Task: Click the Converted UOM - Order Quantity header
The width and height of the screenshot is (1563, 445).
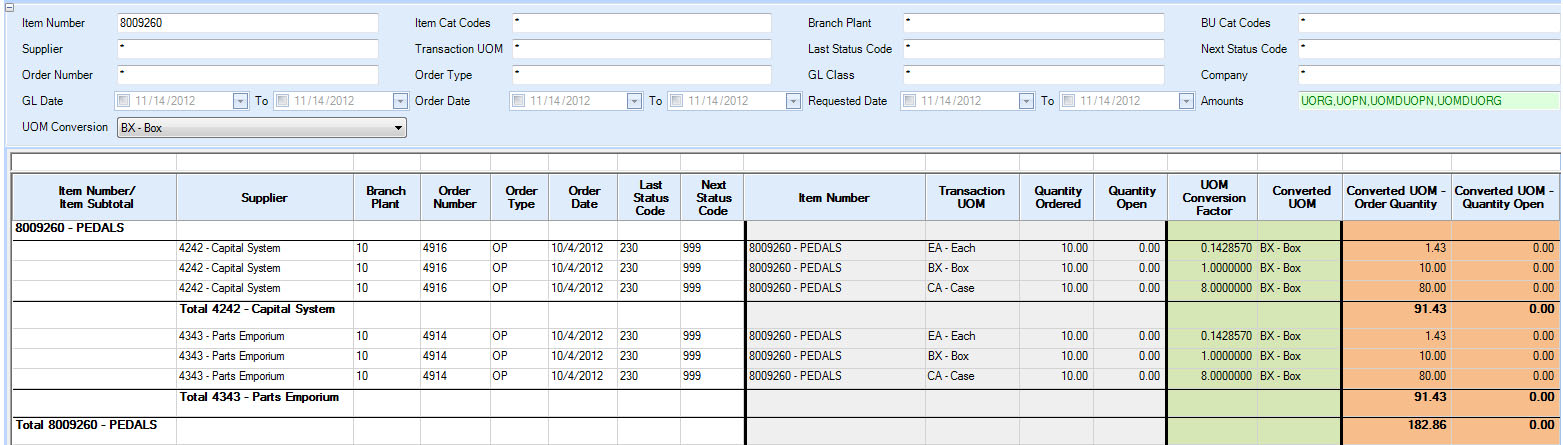Action: 1396,198
